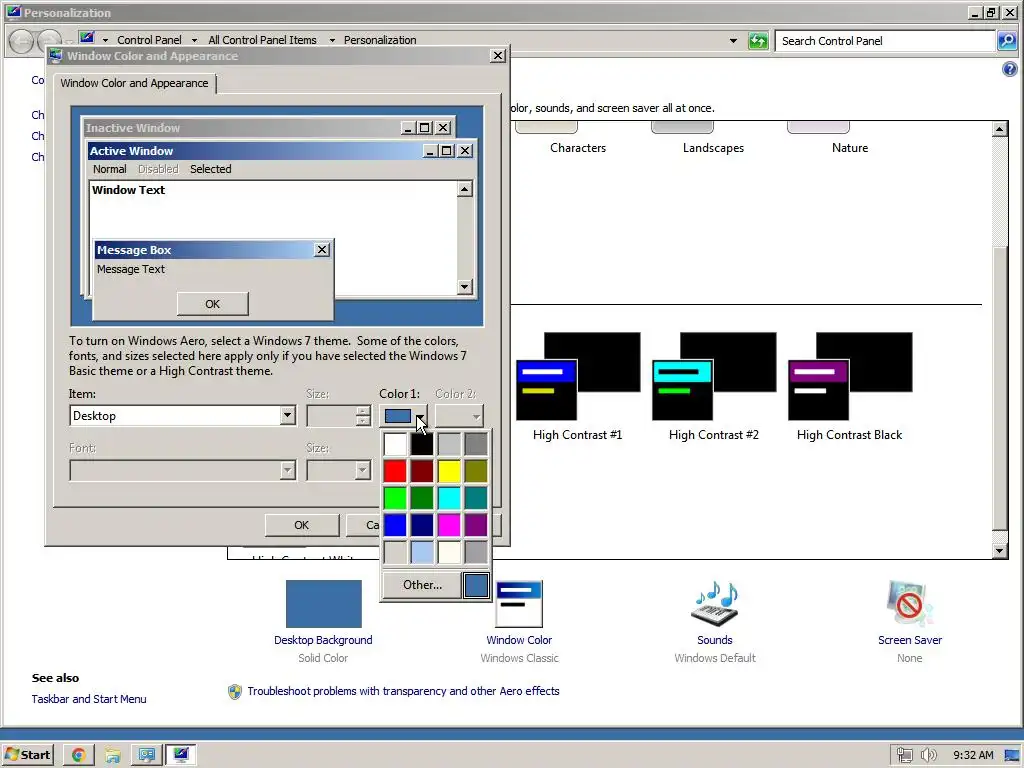Select the olive color swatch
The image size is (1024, 768).
[x=476, y=471]
